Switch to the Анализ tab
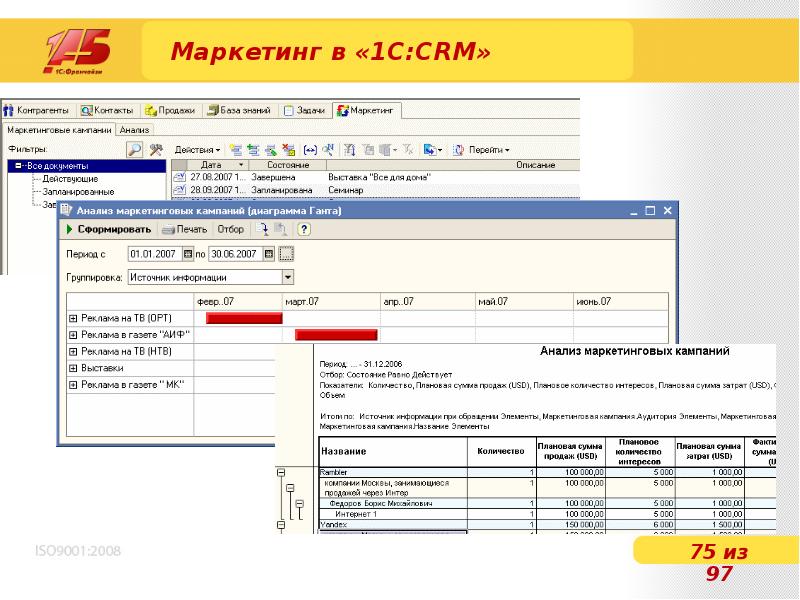The height and width of the screenshot is (600, 800). [134, 129]
